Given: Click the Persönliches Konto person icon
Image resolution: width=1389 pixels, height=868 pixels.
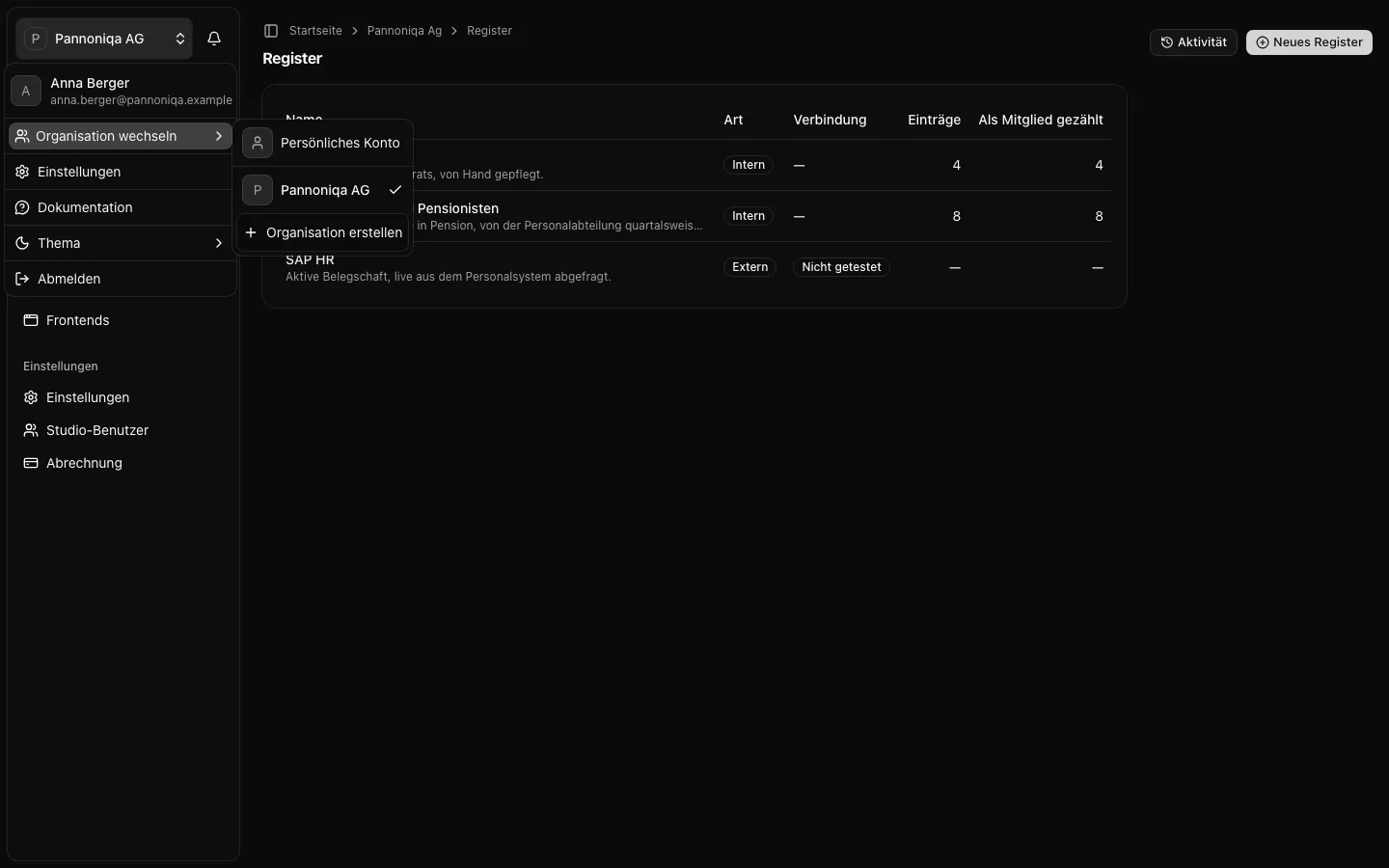Looking at the screenshot, I should (x=258, y=143).
